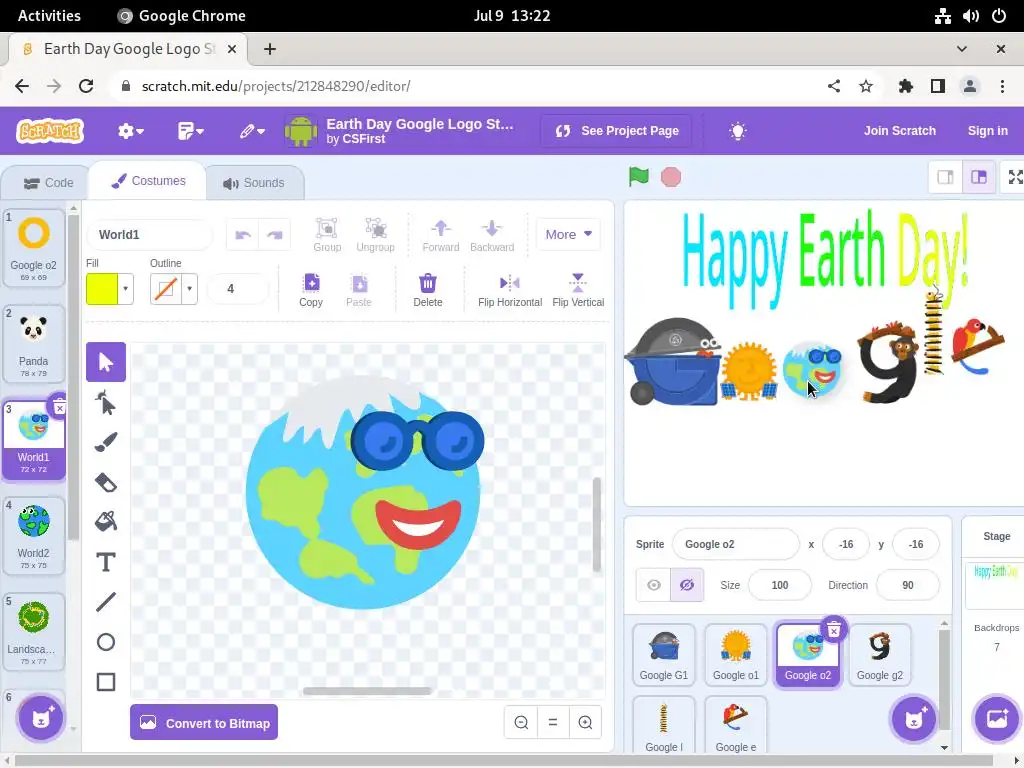Screen dimensions: 1024x768
Task: Click the Scratch logo
Action: coord(50,131)
